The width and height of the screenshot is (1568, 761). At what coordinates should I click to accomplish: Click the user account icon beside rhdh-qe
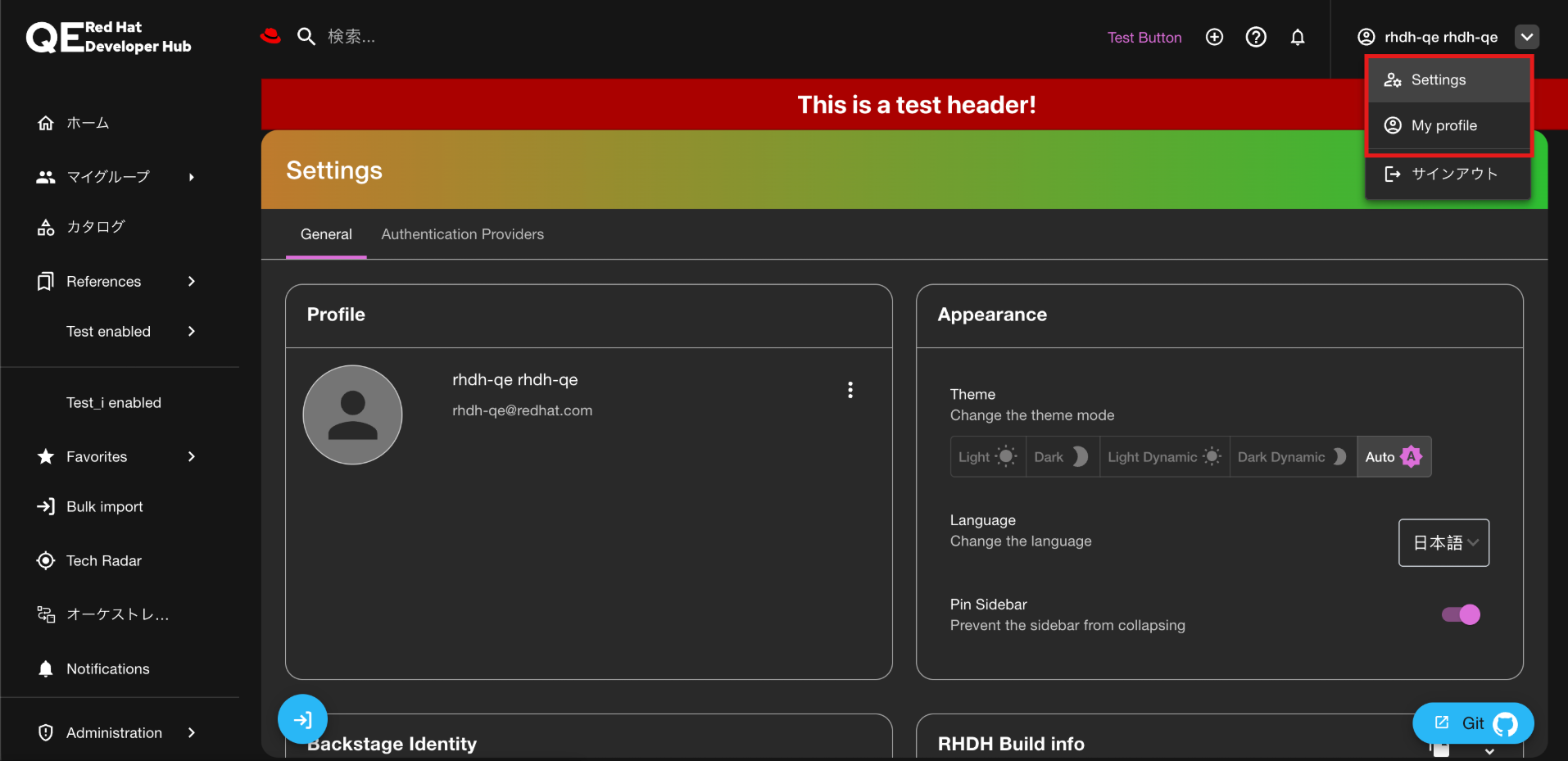[x=1366, y=37]
